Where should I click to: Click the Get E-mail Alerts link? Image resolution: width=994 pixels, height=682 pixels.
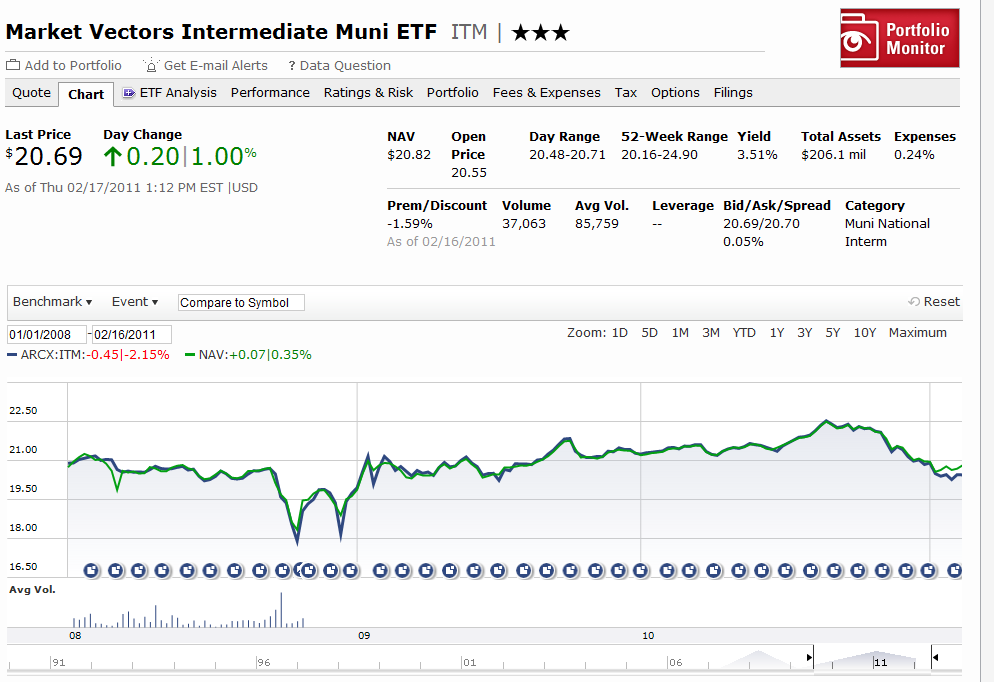(216, 65)
